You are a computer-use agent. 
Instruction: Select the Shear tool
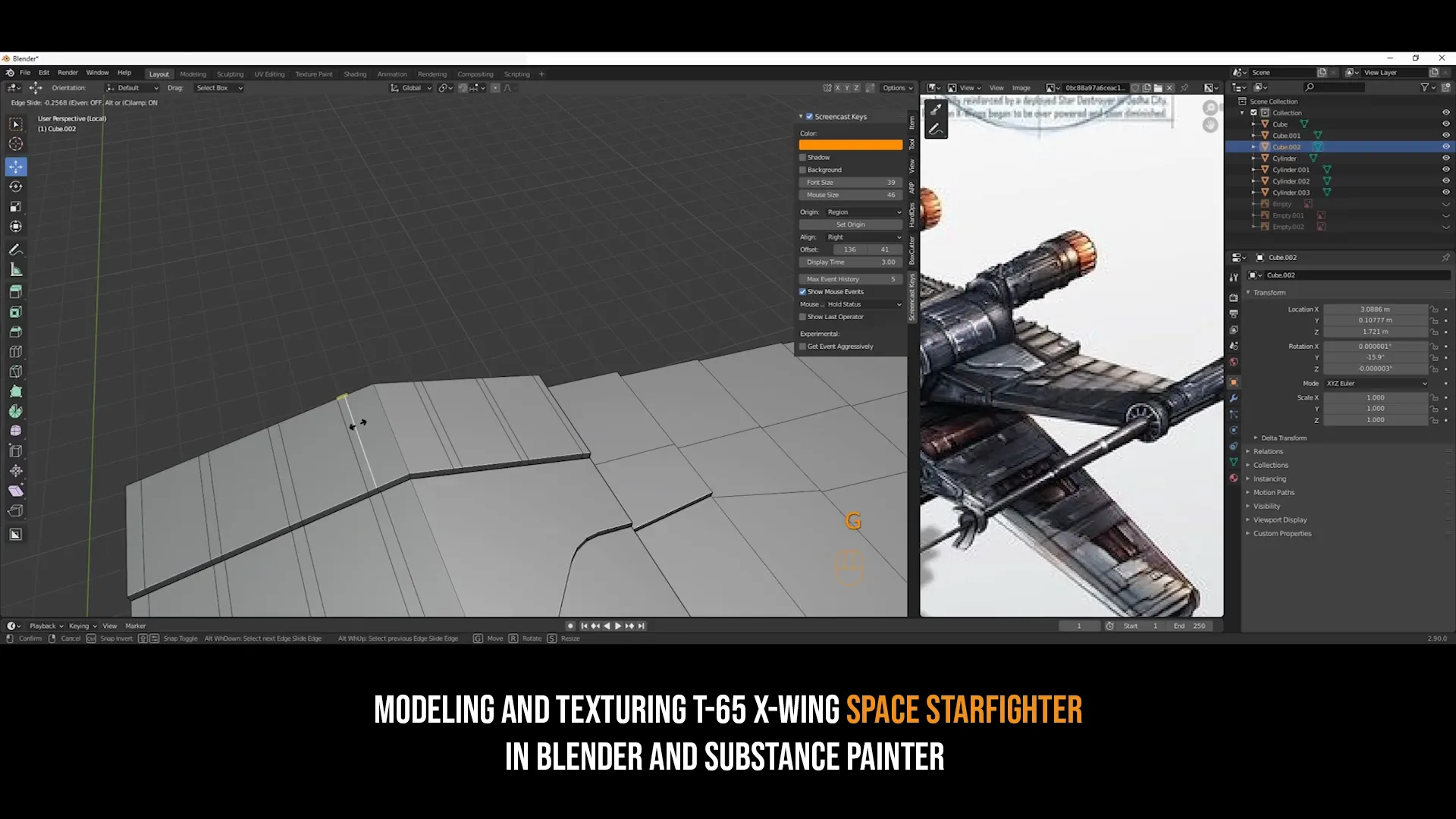[x=16, y=491]
